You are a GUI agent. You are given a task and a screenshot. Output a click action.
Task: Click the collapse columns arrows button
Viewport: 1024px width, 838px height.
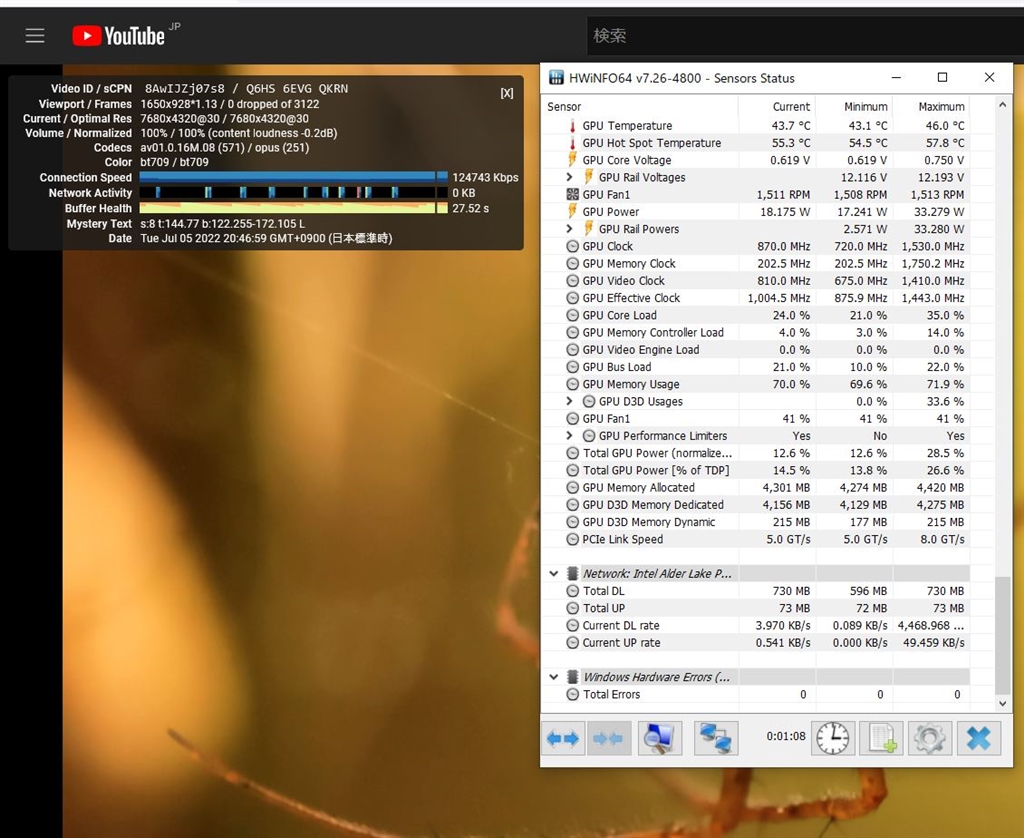(609, 738)
